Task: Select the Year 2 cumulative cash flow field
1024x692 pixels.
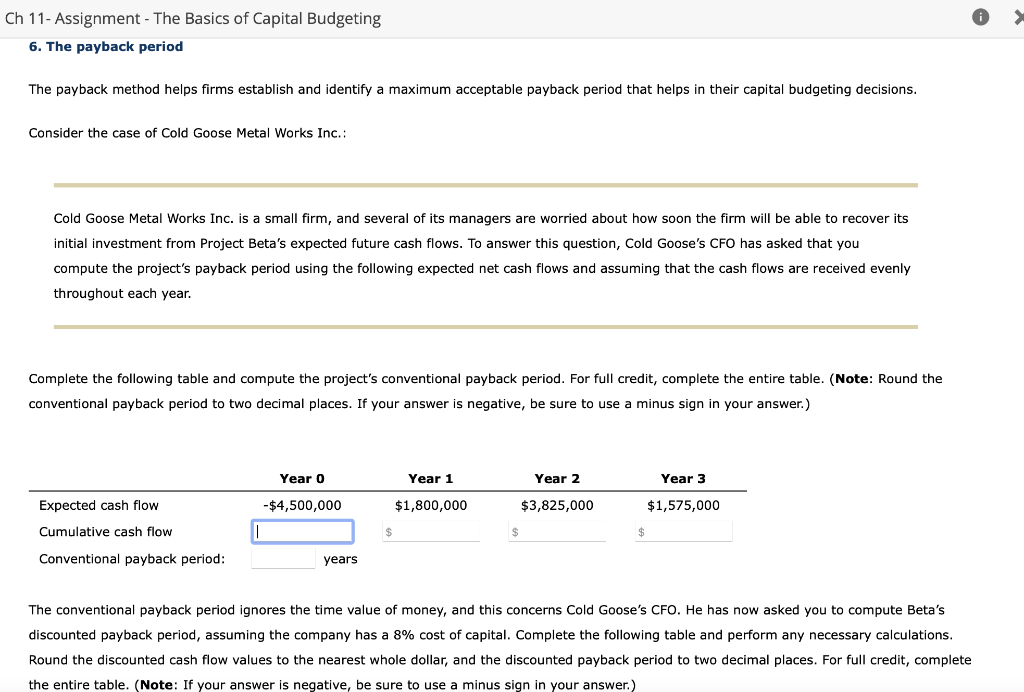Action: [x=557, y=531]
